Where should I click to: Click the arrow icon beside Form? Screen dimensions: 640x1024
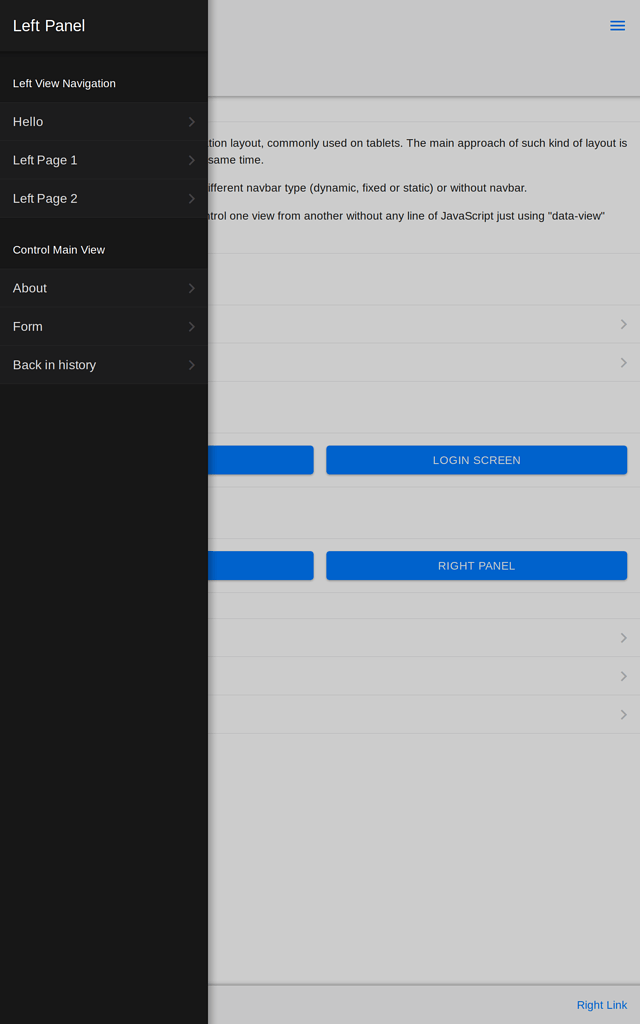tap(191, 327)
